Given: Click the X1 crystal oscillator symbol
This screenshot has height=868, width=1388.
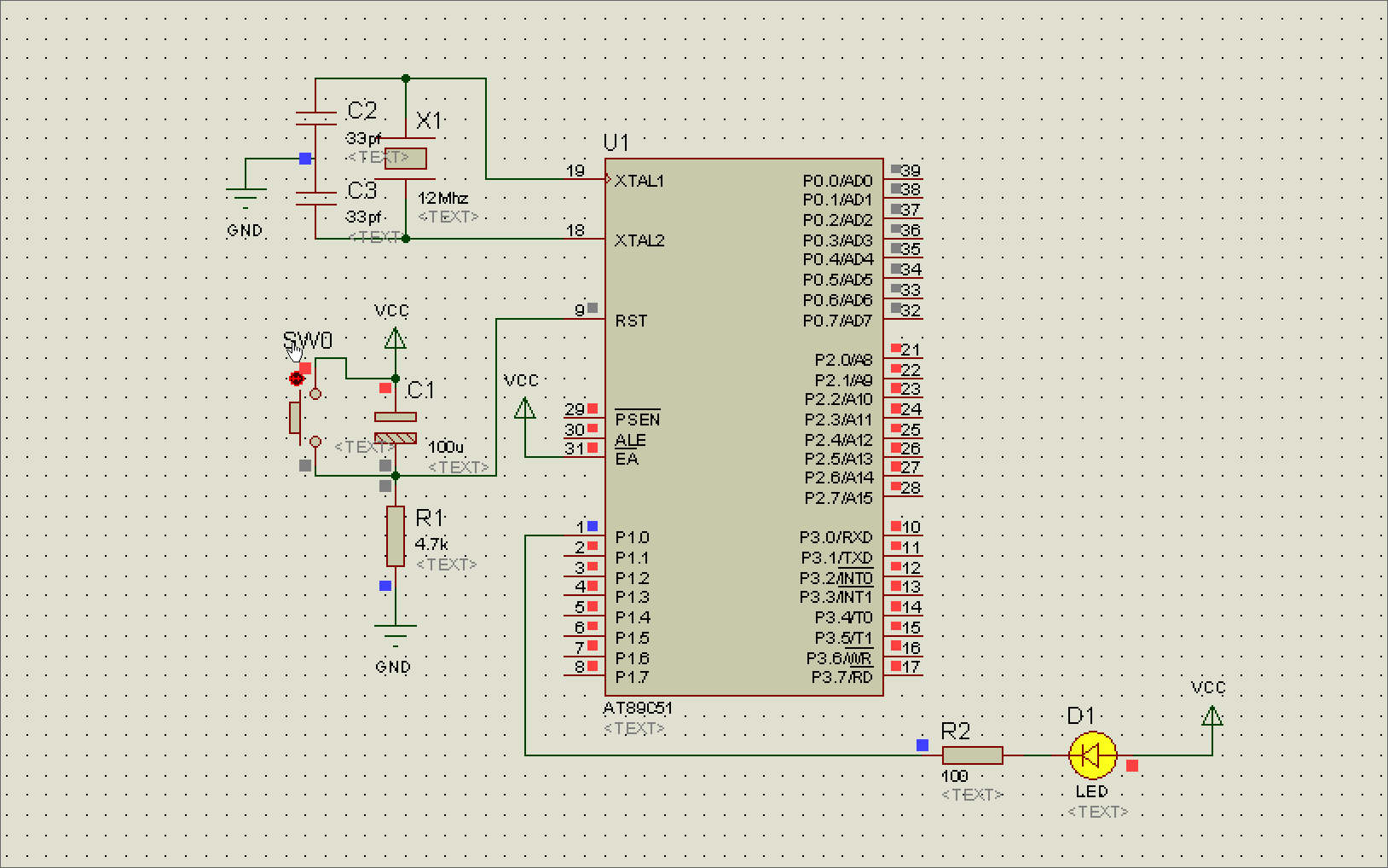Looking at the screenshot, I should [406, 159].
